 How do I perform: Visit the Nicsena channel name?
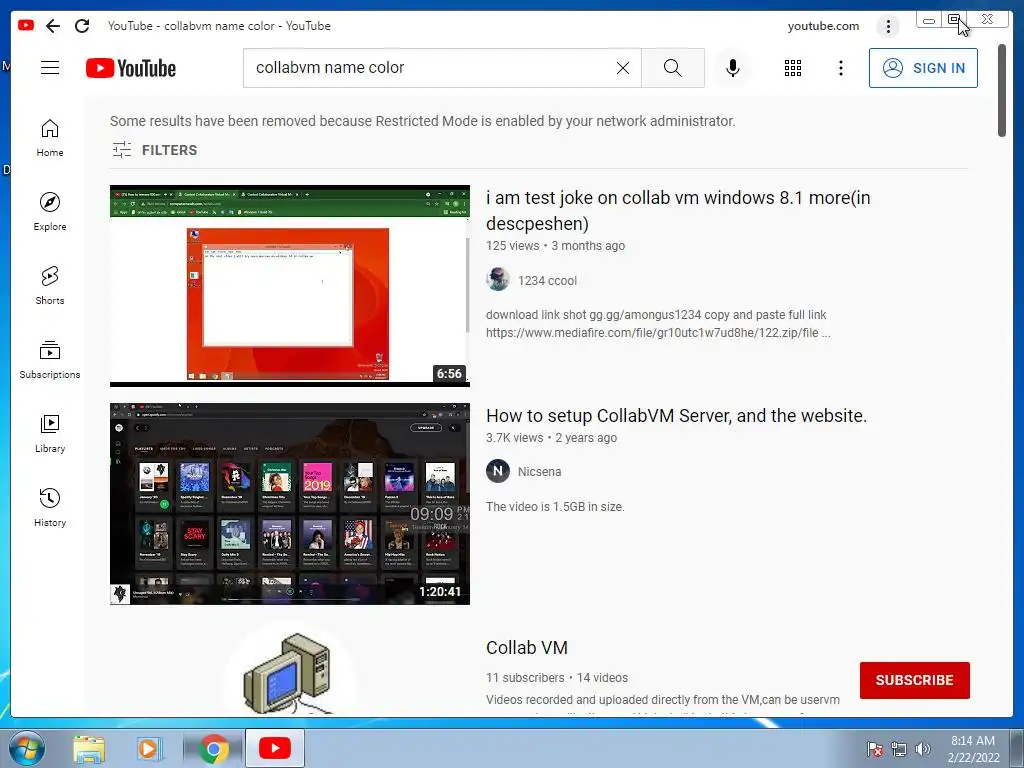(x=539, y=472)
